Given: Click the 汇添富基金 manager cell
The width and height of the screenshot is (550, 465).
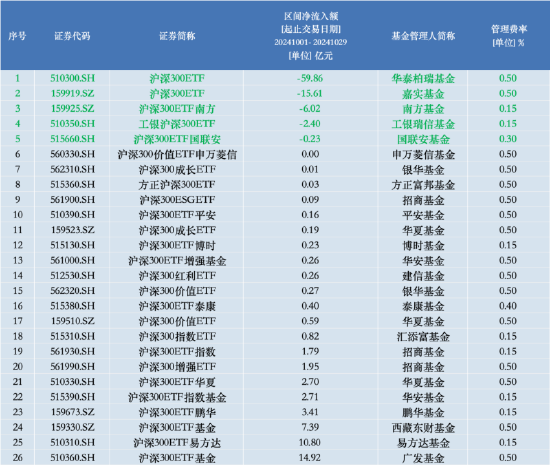Looking at the screenshot, I should [423, 336].
